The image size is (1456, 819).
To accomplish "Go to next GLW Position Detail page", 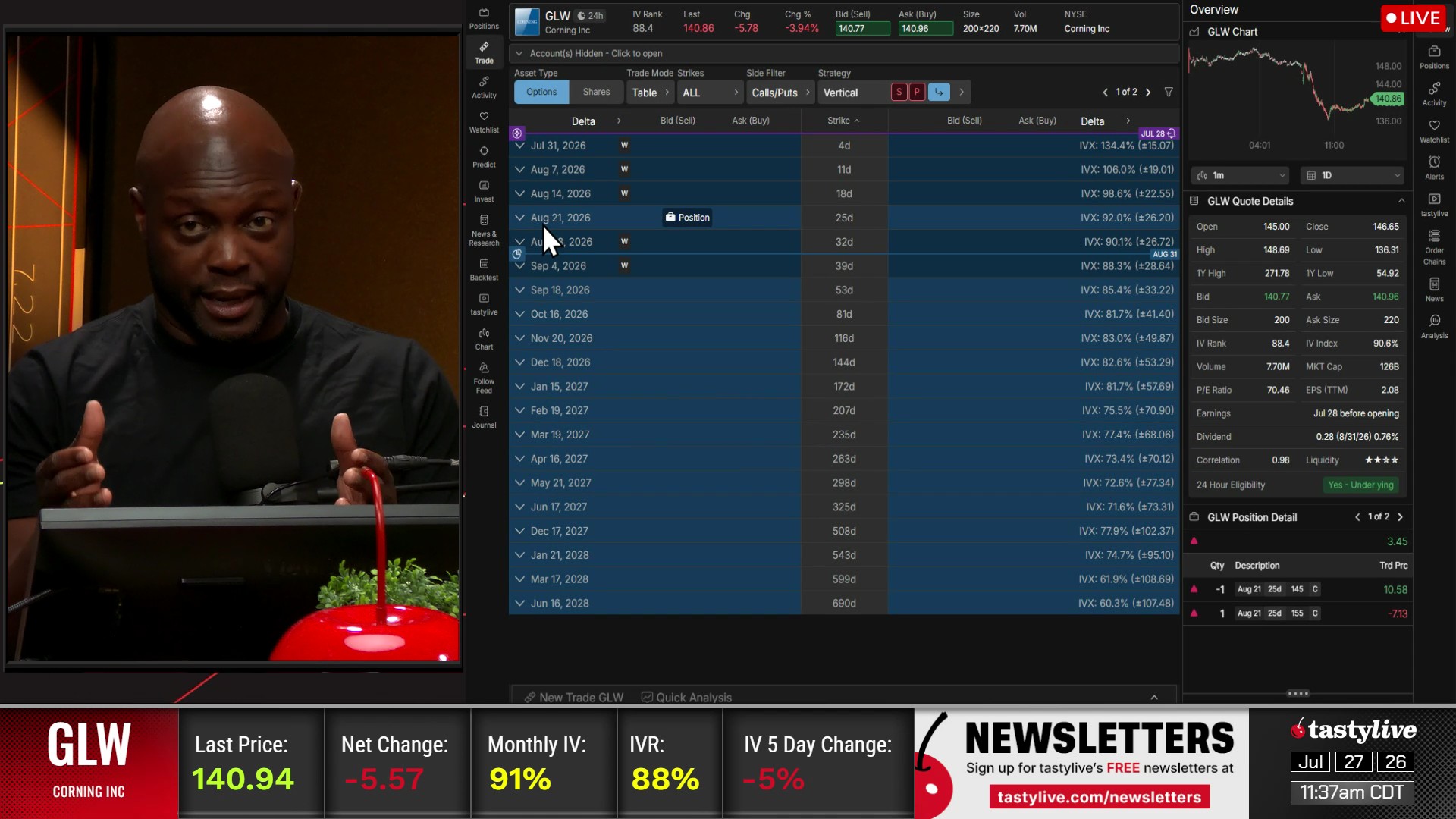I will [x=1400, y=517].
